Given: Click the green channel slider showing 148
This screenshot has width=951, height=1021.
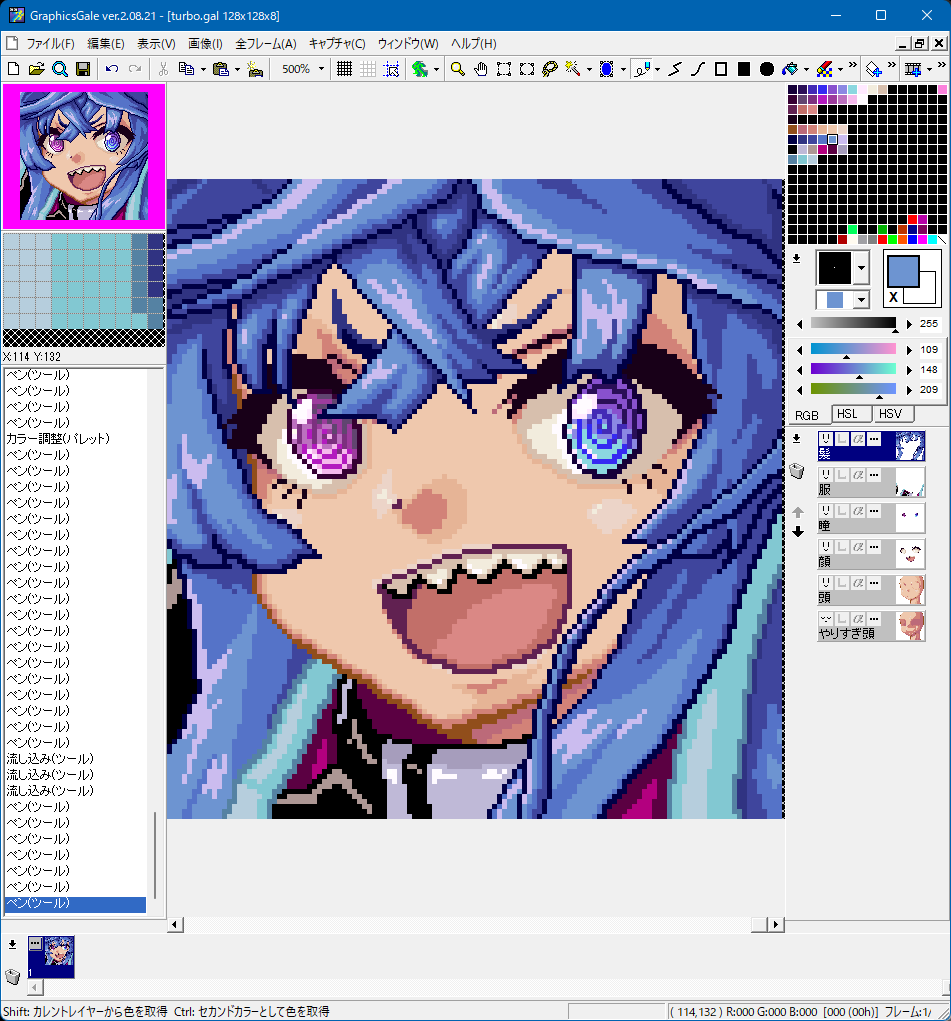Looking at the screenshot, I should pos(853,369).
